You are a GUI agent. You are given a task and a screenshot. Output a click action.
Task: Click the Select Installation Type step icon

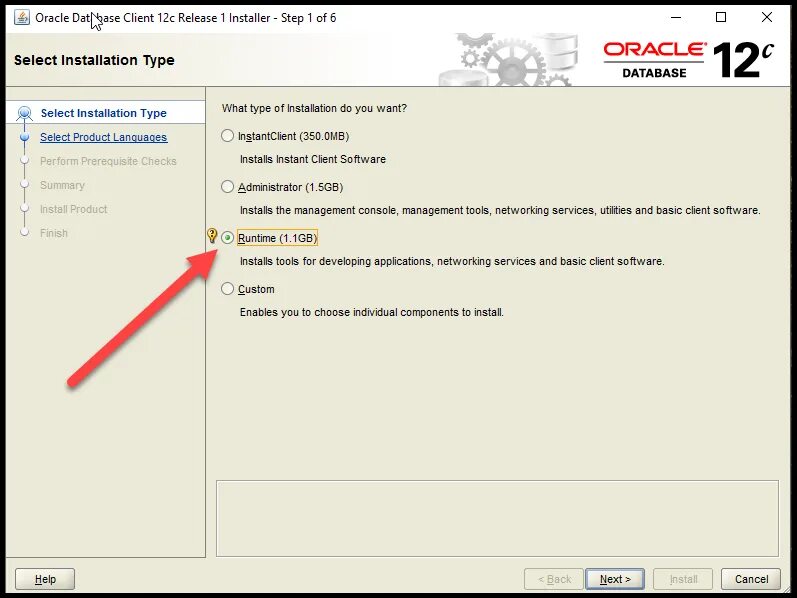point(24,113)
